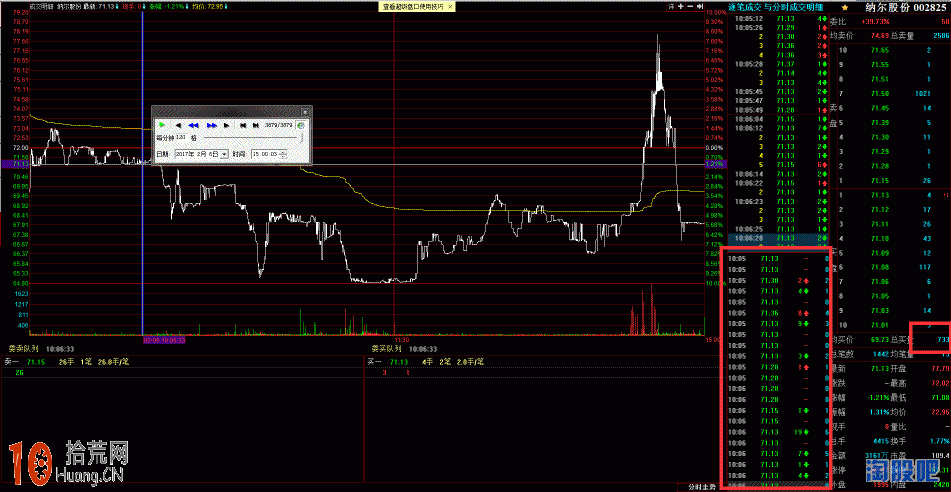Close the replay control dialog

(304, 112)
